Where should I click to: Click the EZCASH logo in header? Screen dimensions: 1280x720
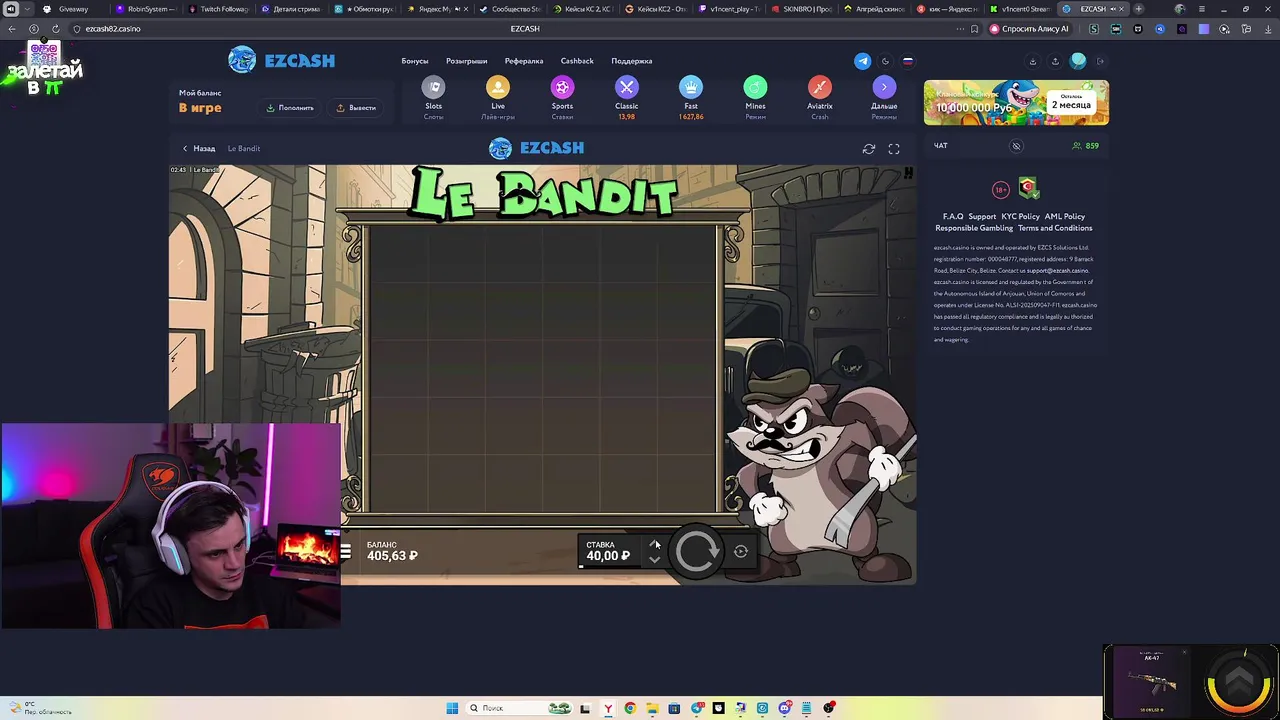[281, 60]
